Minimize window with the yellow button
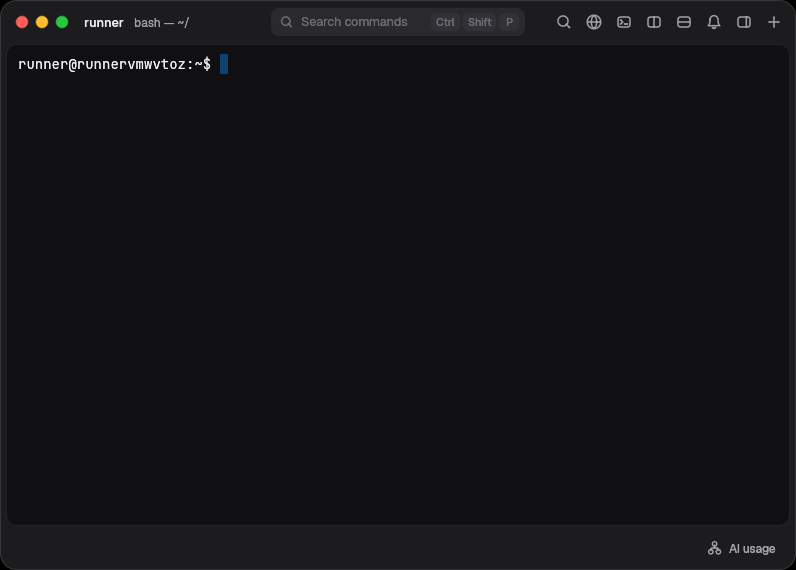 pos(42,22)
